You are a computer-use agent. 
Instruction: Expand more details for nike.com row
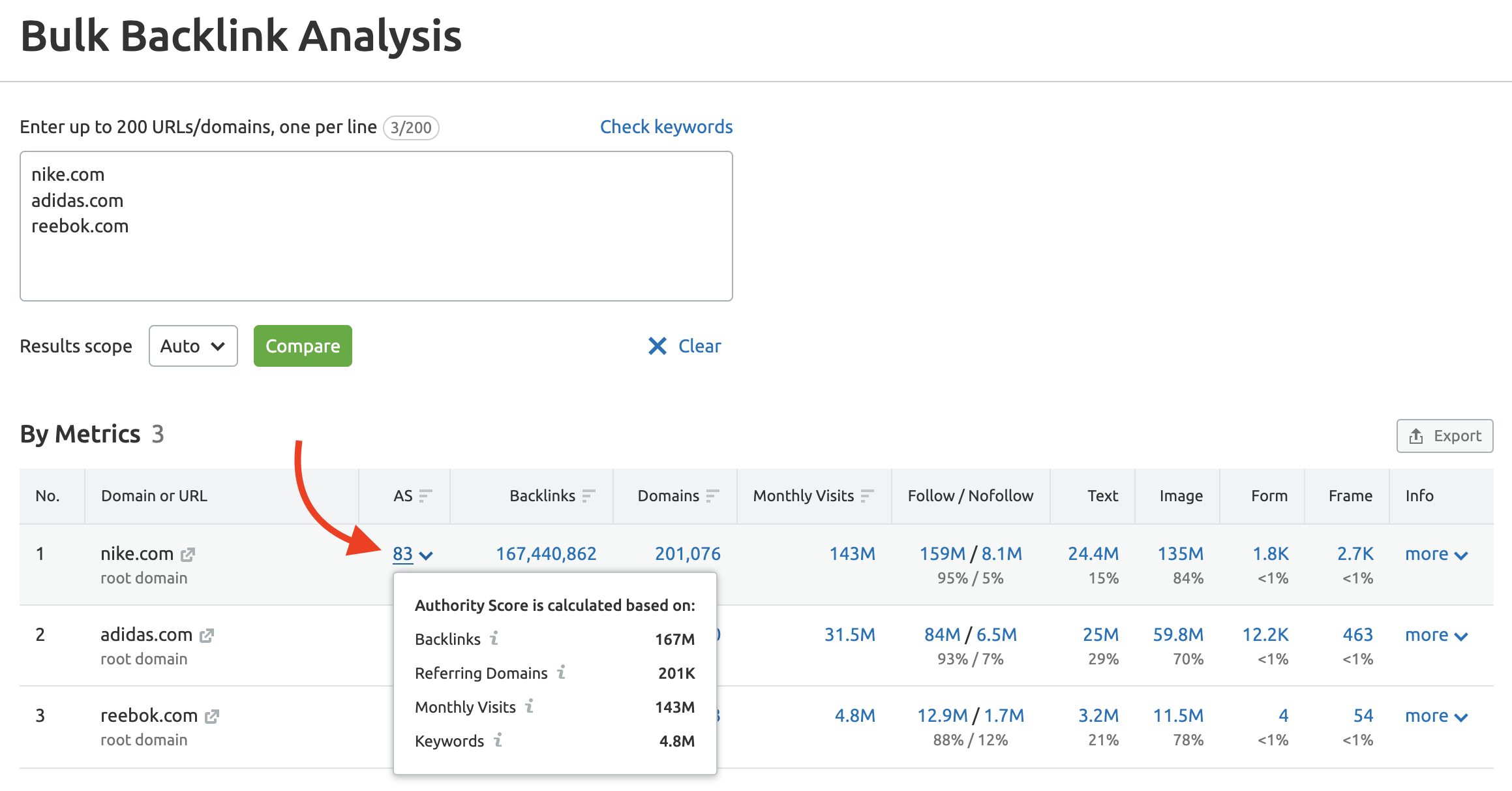point(1436,554)
